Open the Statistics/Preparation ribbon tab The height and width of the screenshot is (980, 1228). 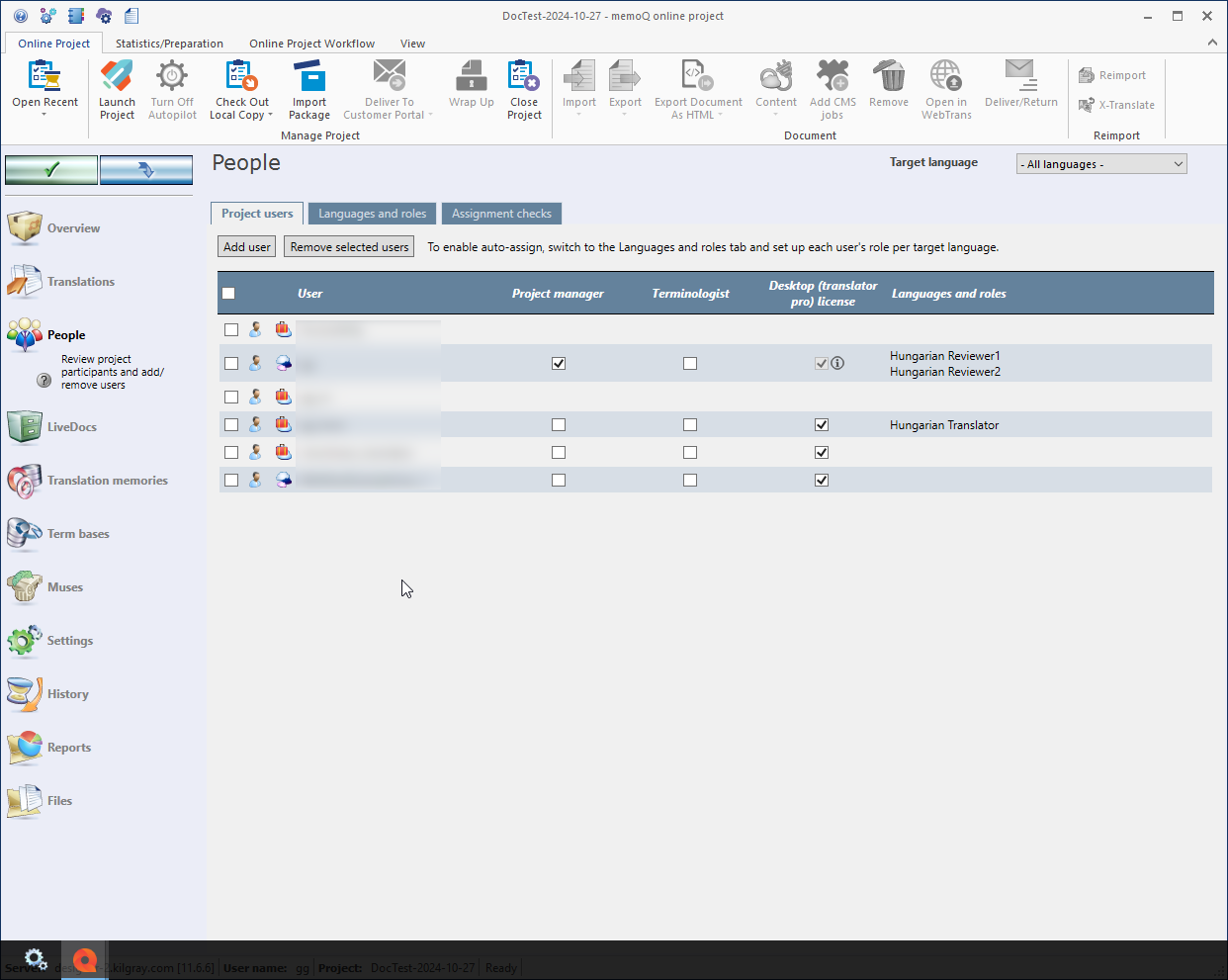(169, 44)
